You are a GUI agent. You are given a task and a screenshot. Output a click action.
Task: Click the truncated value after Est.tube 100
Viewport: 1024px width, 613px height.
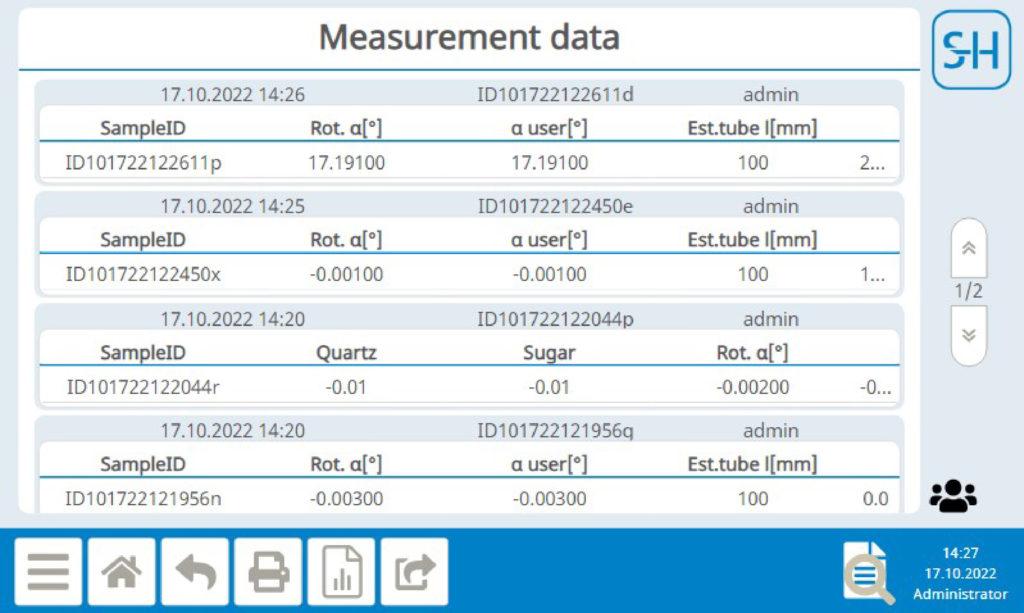point(873,161)
